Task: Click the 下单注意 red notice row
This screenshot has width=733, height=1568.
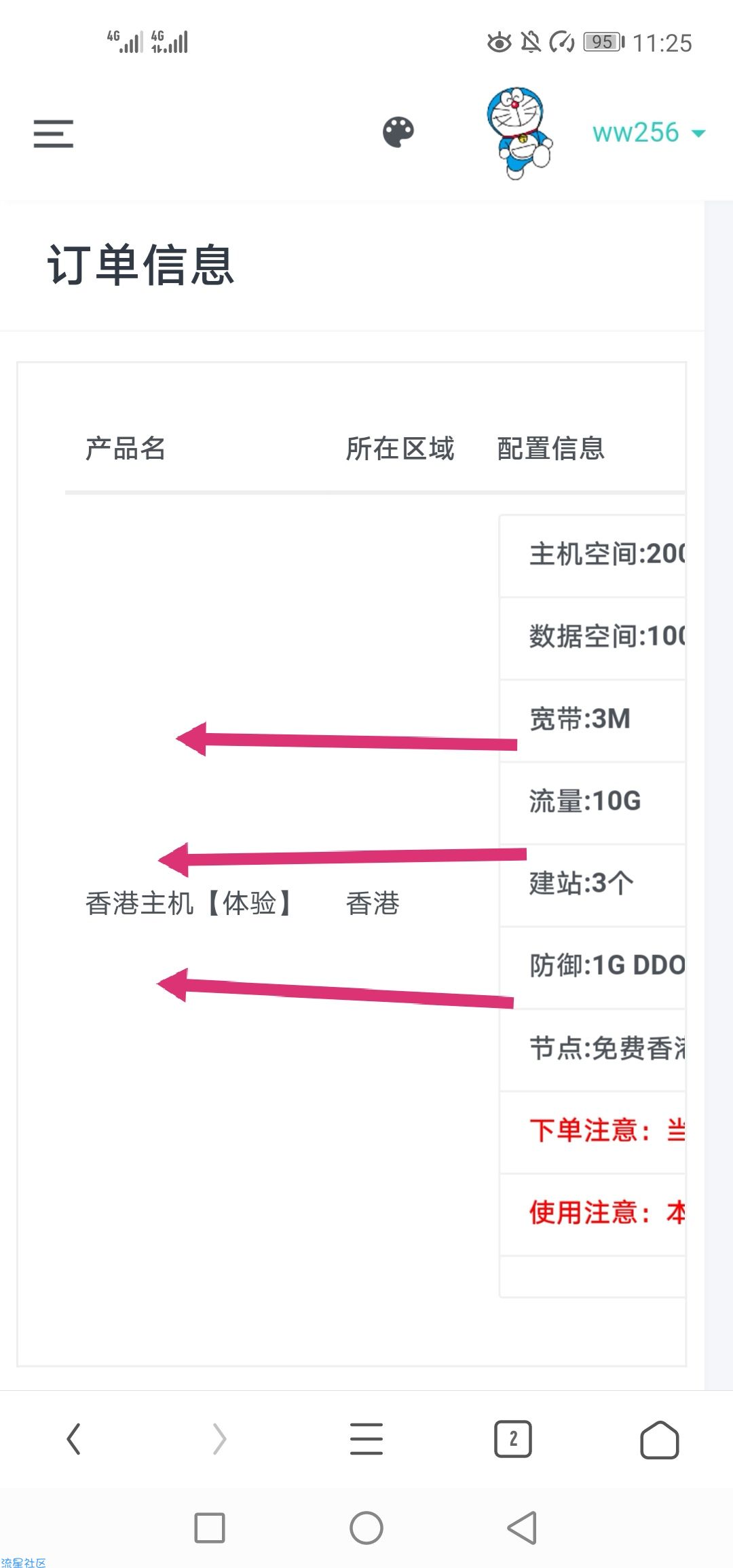Action: (593, 1132)
